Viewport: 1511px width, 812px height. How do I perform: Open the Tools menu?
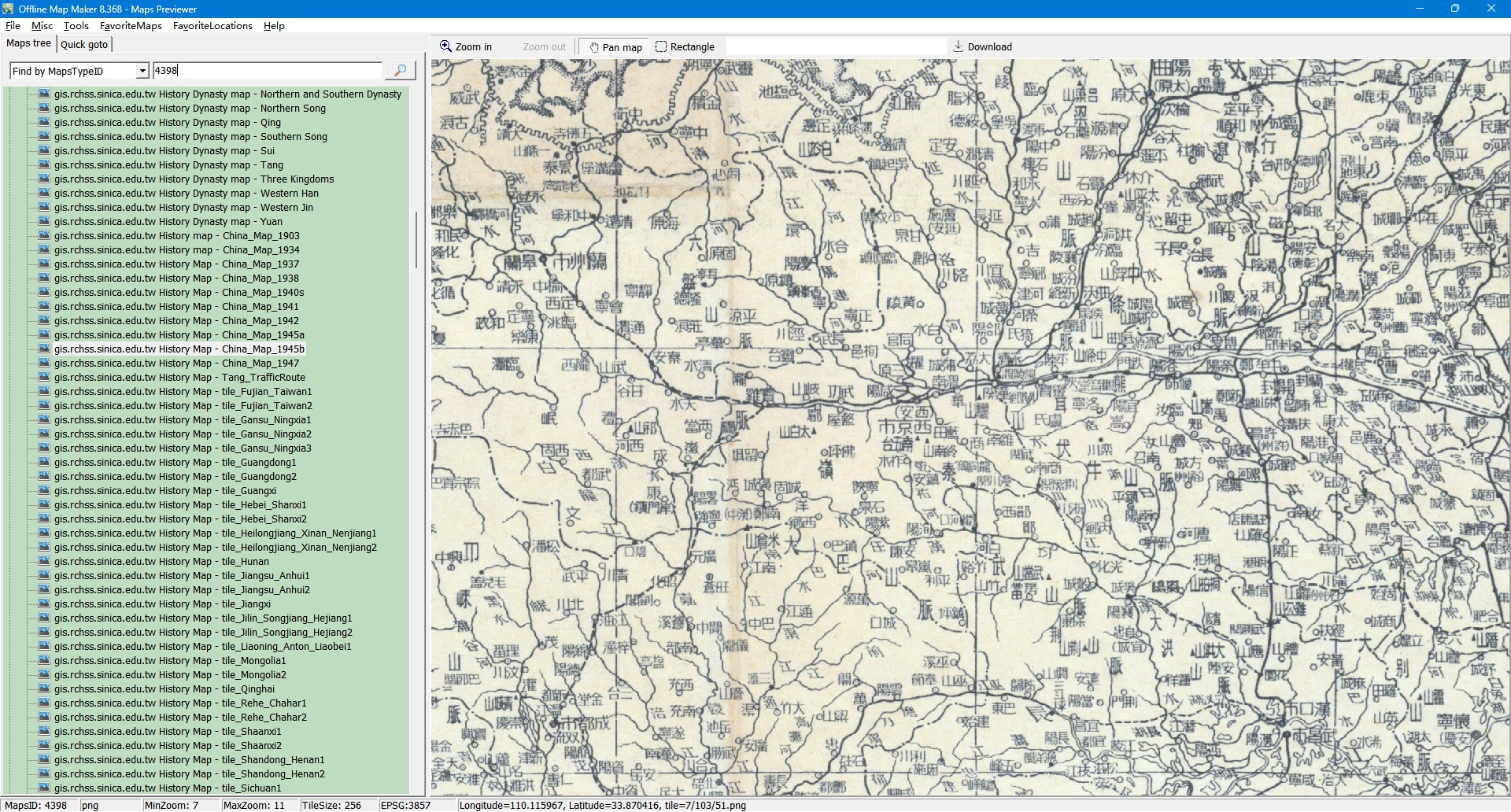click(76, 26)
